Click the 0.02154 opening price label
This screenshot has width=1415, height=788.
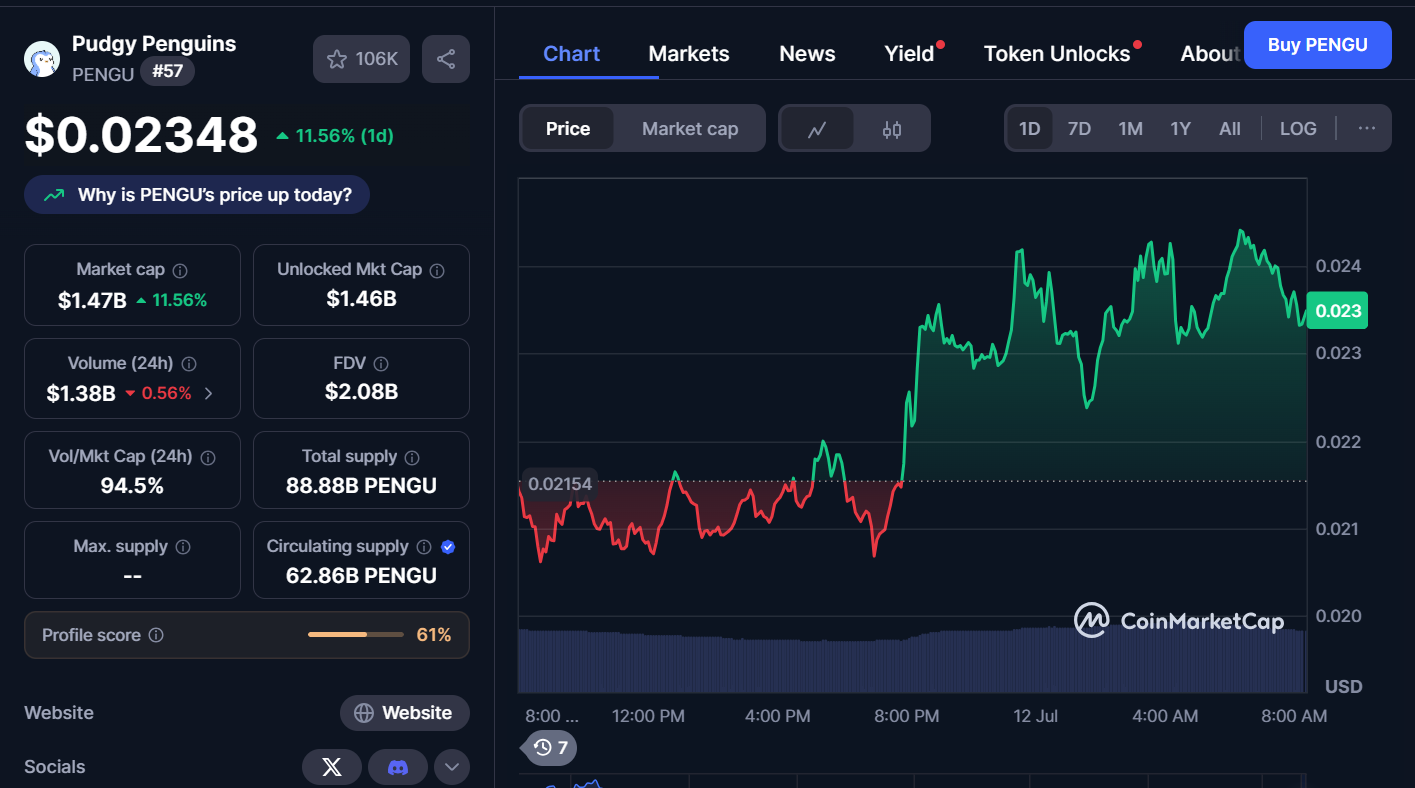click(560, 484)
